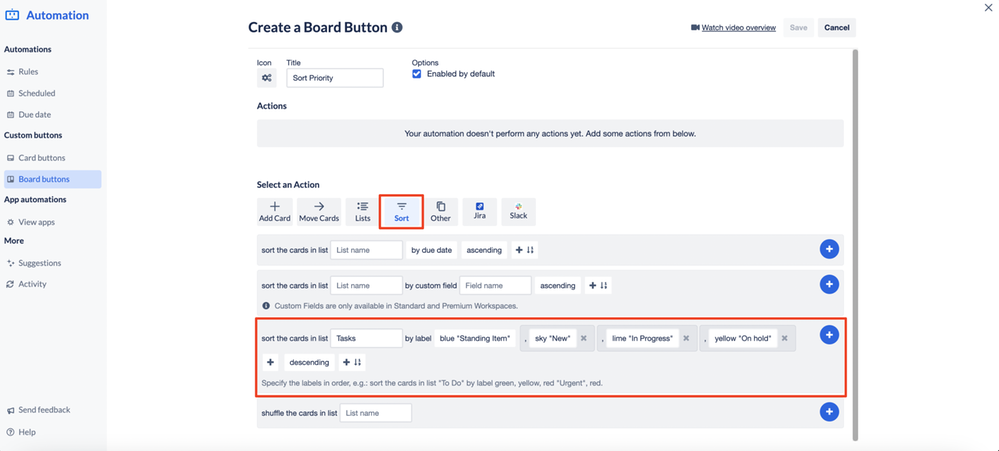Screen dimensions: 999x451
Task: Click List name field in custom field sort row
Action: click(x=366, y=285)
